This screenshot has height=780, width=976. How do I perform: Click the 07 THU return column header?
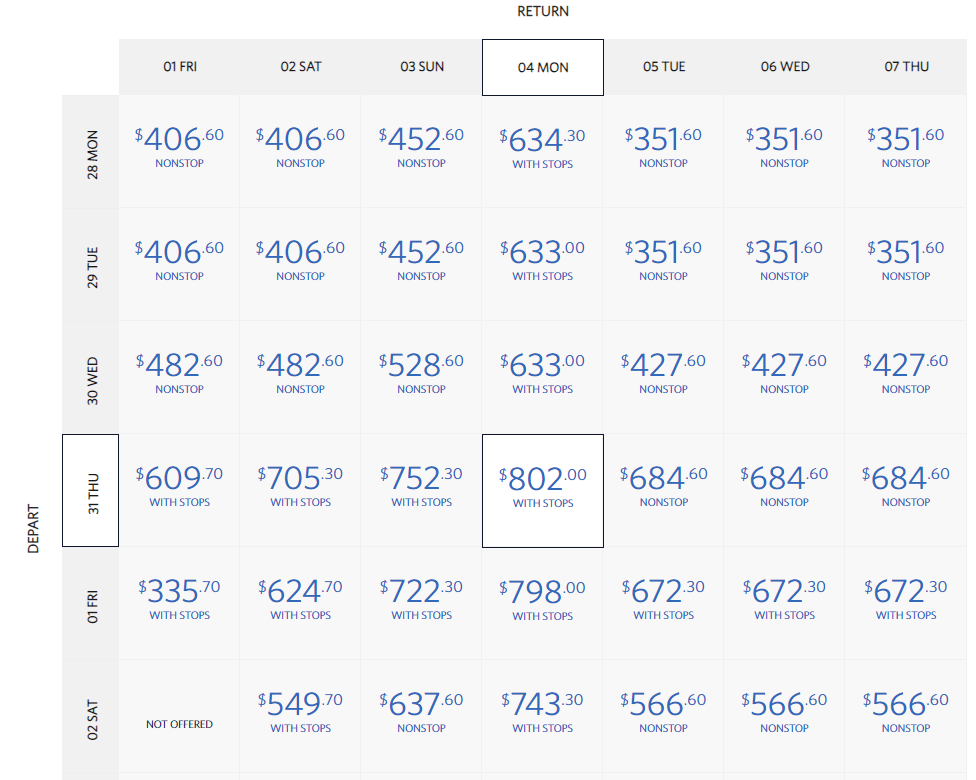click(x=906, y=67)
